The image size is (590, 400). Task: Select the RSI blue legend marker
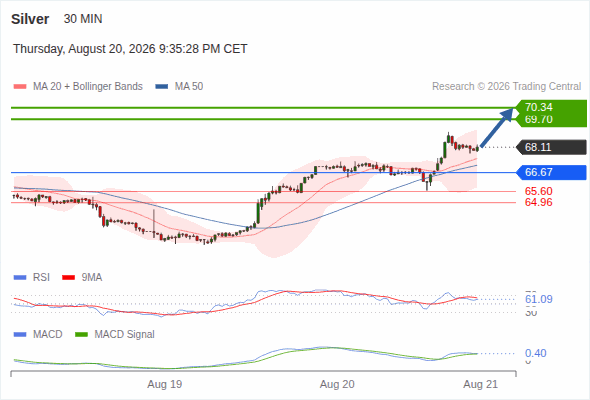pyautogui.click(x=20, y=278)
